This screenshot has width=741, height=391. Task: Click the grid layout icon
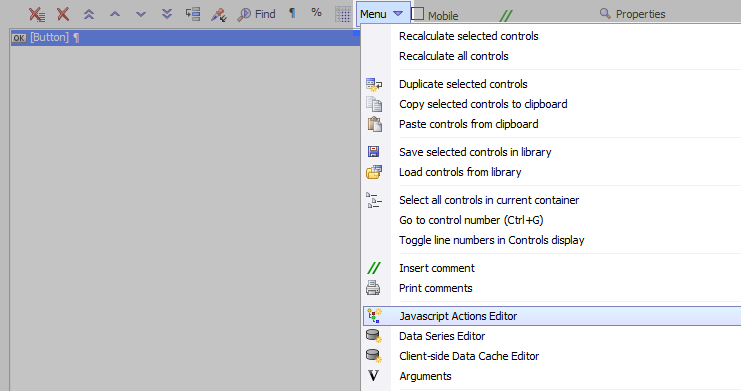(x=343, y=14)
